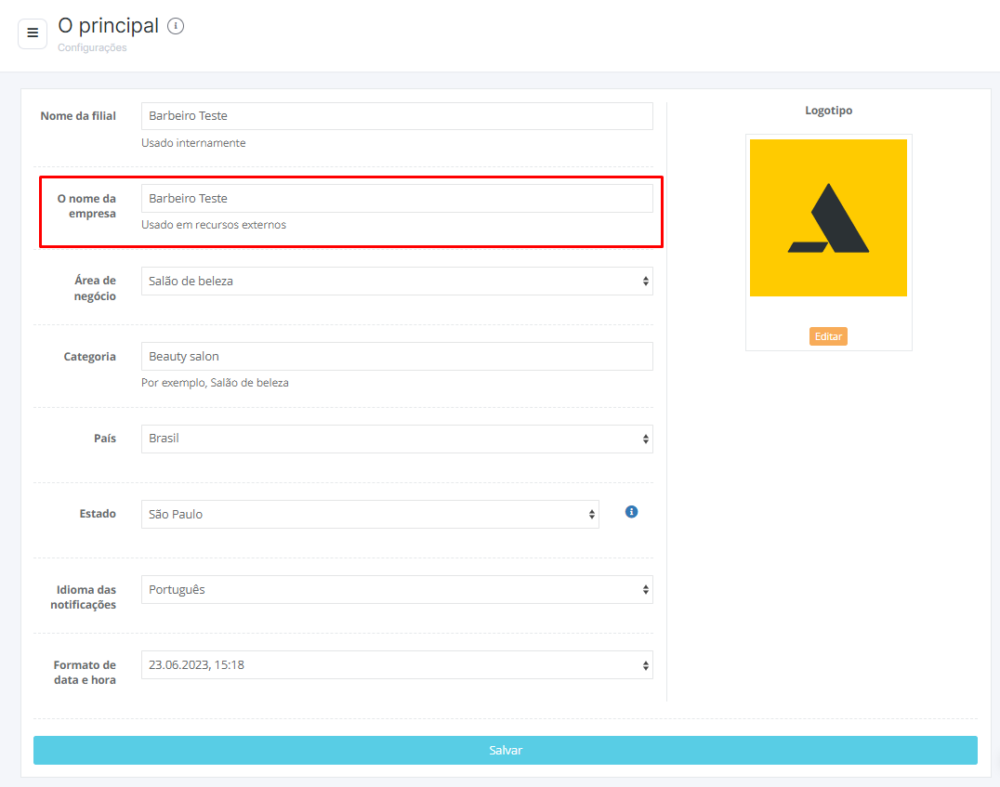Viewport: 1000px width, 787px height.
Task: Click the Editar button under the logo
Action: tap(828, 336)
